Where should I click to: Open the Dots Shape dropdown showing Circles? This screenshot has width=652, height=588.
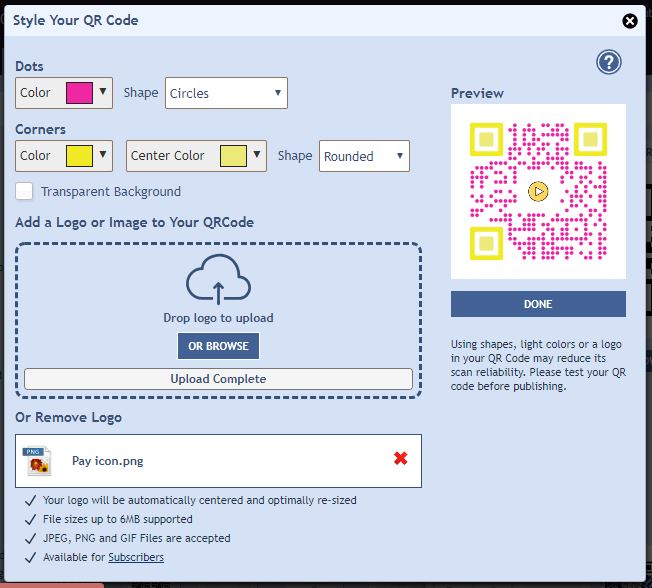226,93
